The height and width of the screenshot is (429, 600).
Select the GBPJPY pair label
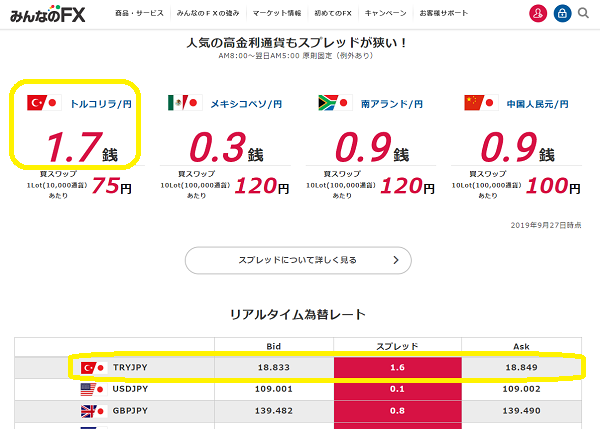(130, 411)
